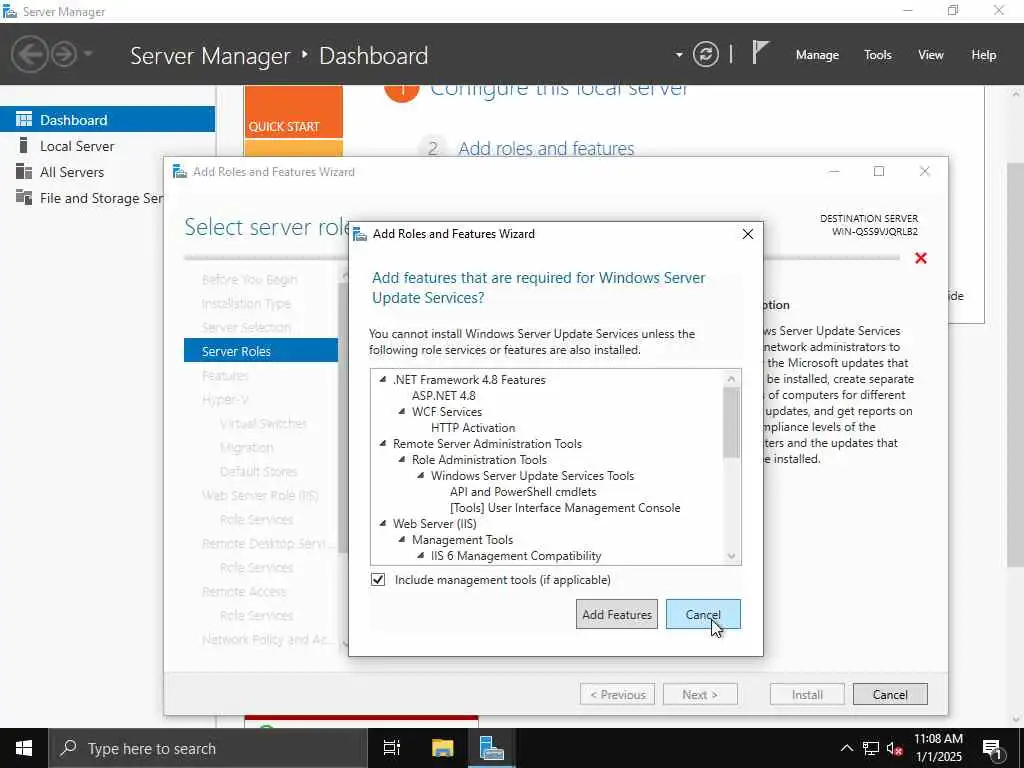
Task: Click the QUICK START tile
Action: [x=293, y=111]
